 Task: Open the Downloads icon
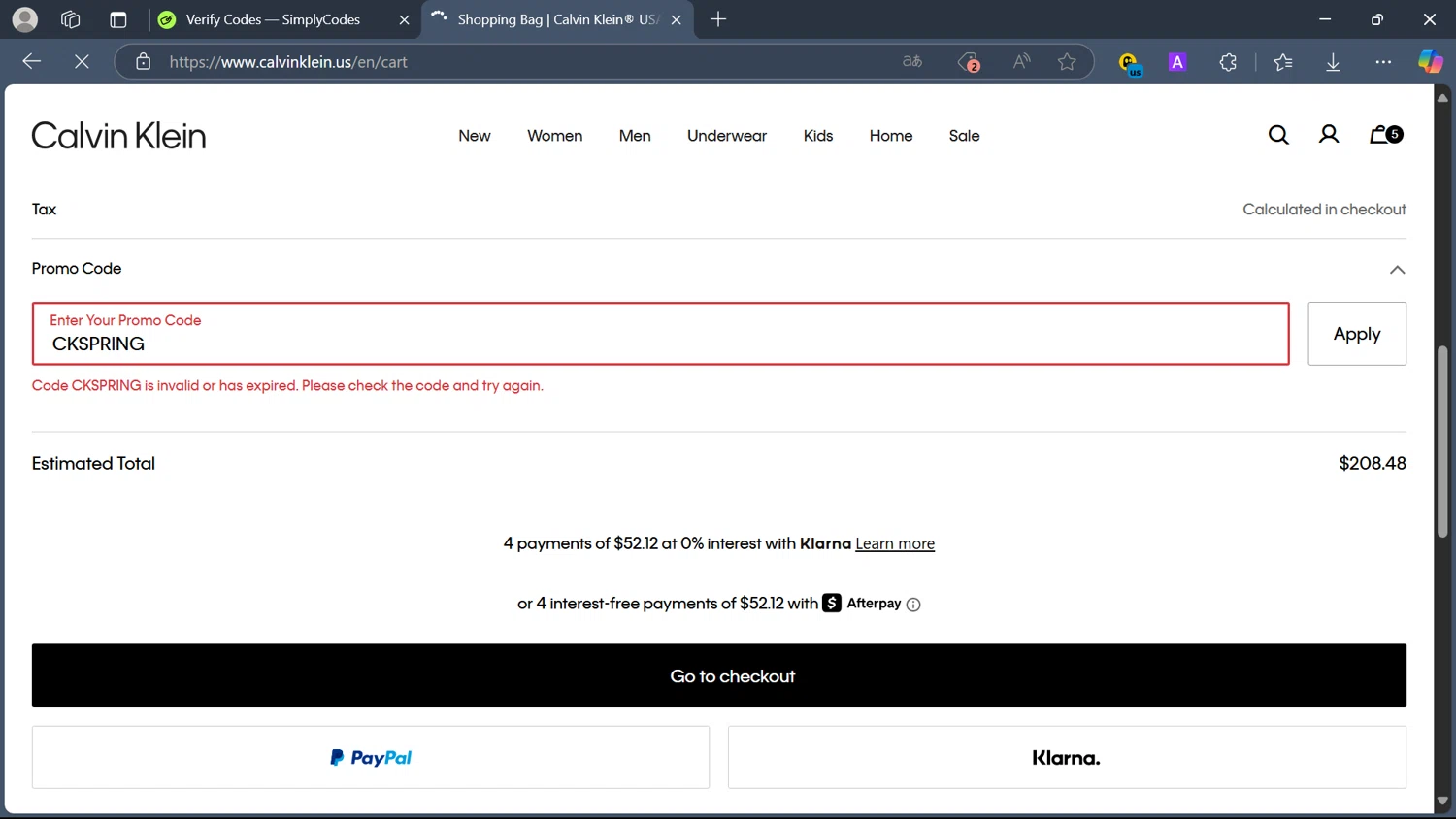tap(1333, 62)
